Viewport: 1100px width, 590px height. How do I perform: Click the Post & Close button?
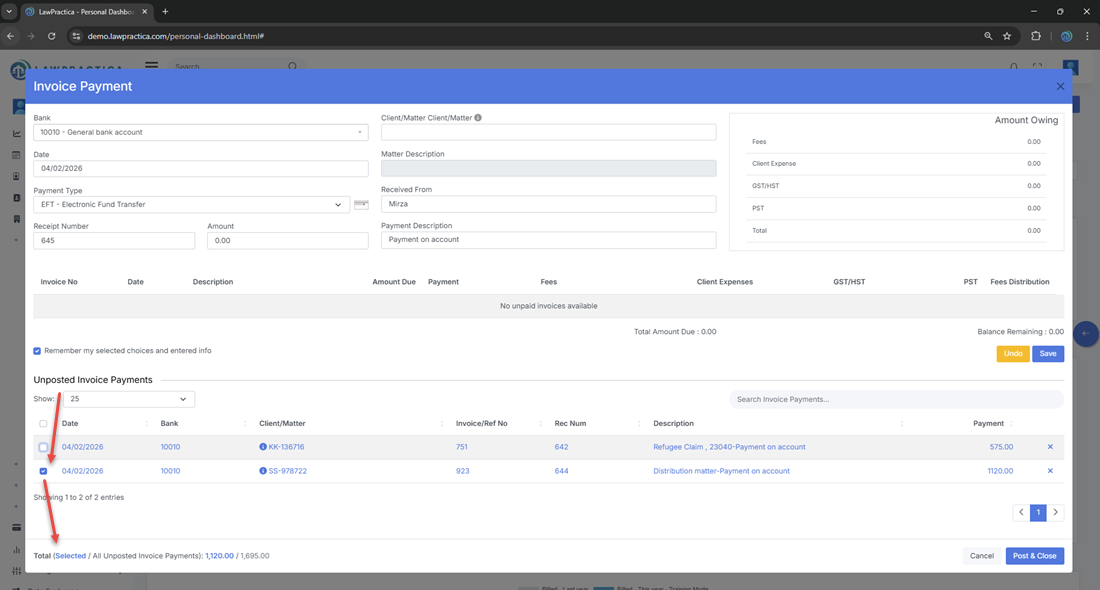point(1034,556)
